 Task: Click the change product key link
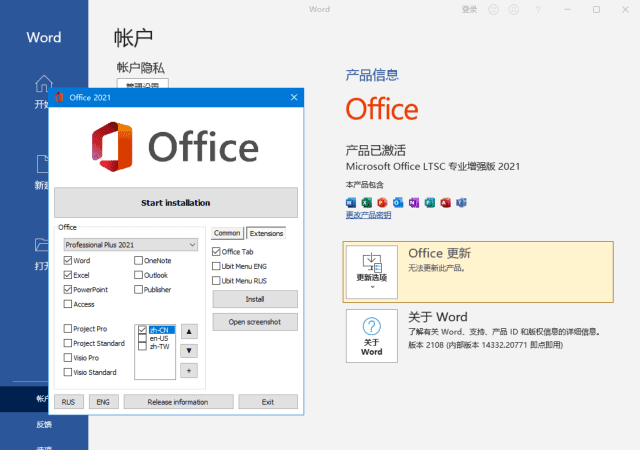[x=368, y=215]
